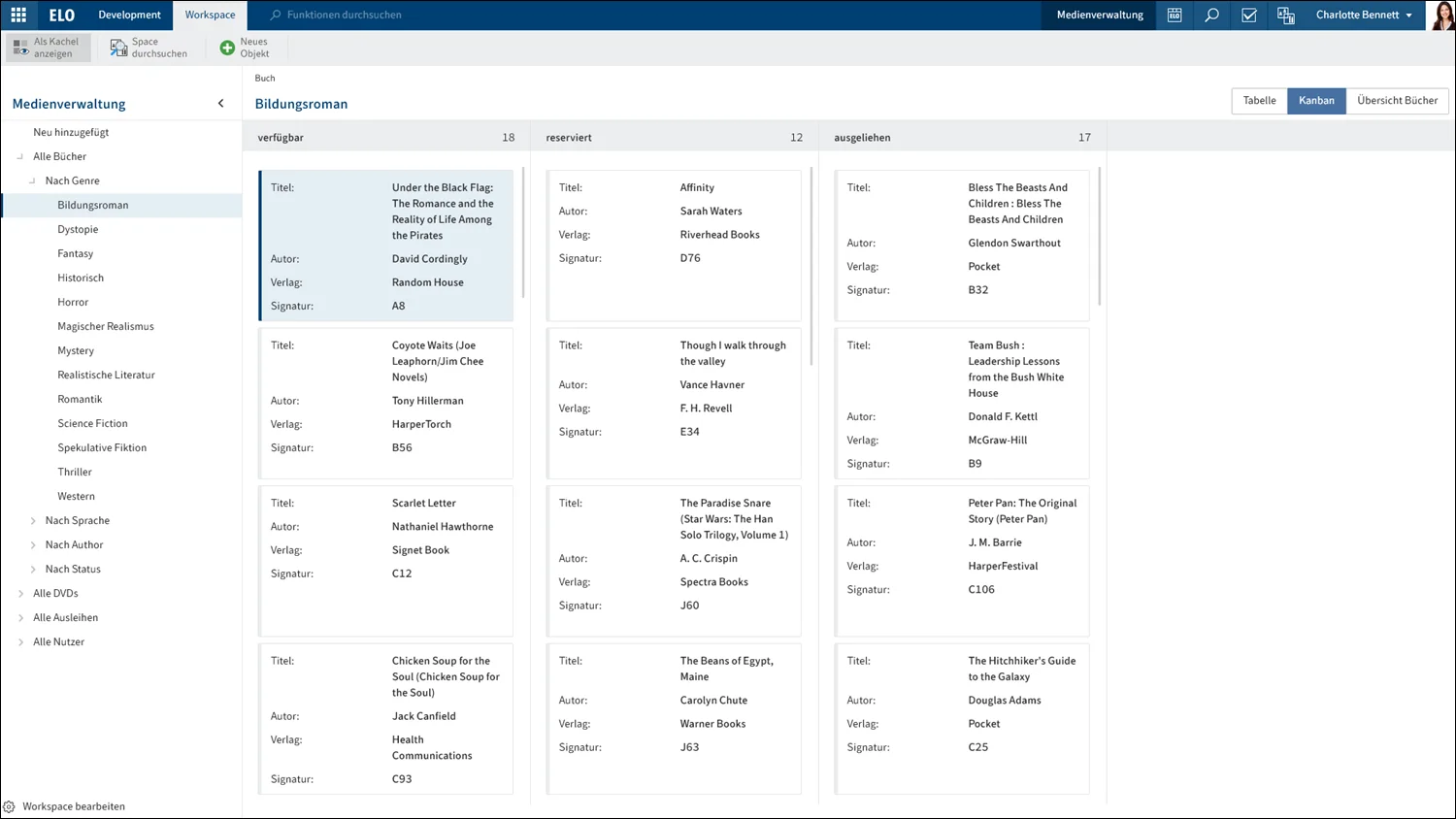Open the Affinity card by Sarah Waters

pos(674,246)
